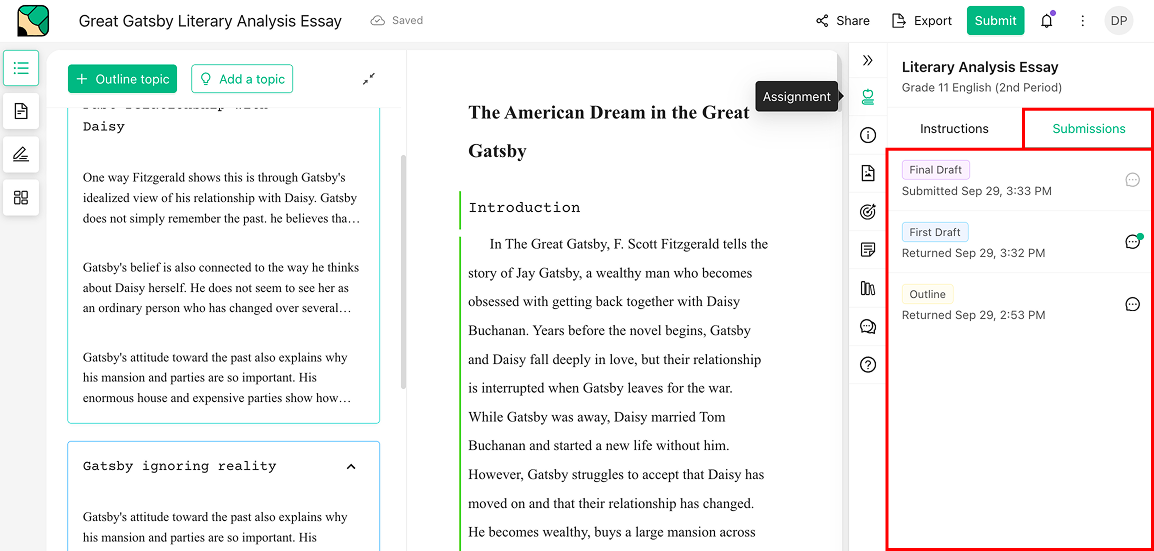Image resolution: width=1154 pixels, height=551 pixels.
Task: Open the goals target icon
Action: click(868, 212)
